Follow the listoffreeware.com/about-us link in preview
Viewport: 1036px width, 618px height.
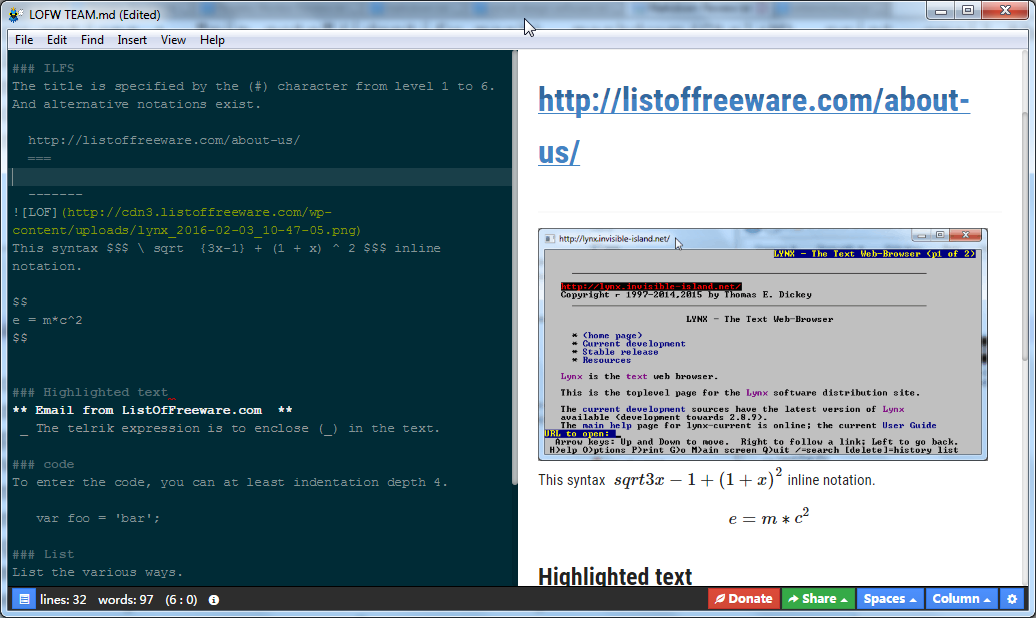pyautogui.click(x=754, y=126)
